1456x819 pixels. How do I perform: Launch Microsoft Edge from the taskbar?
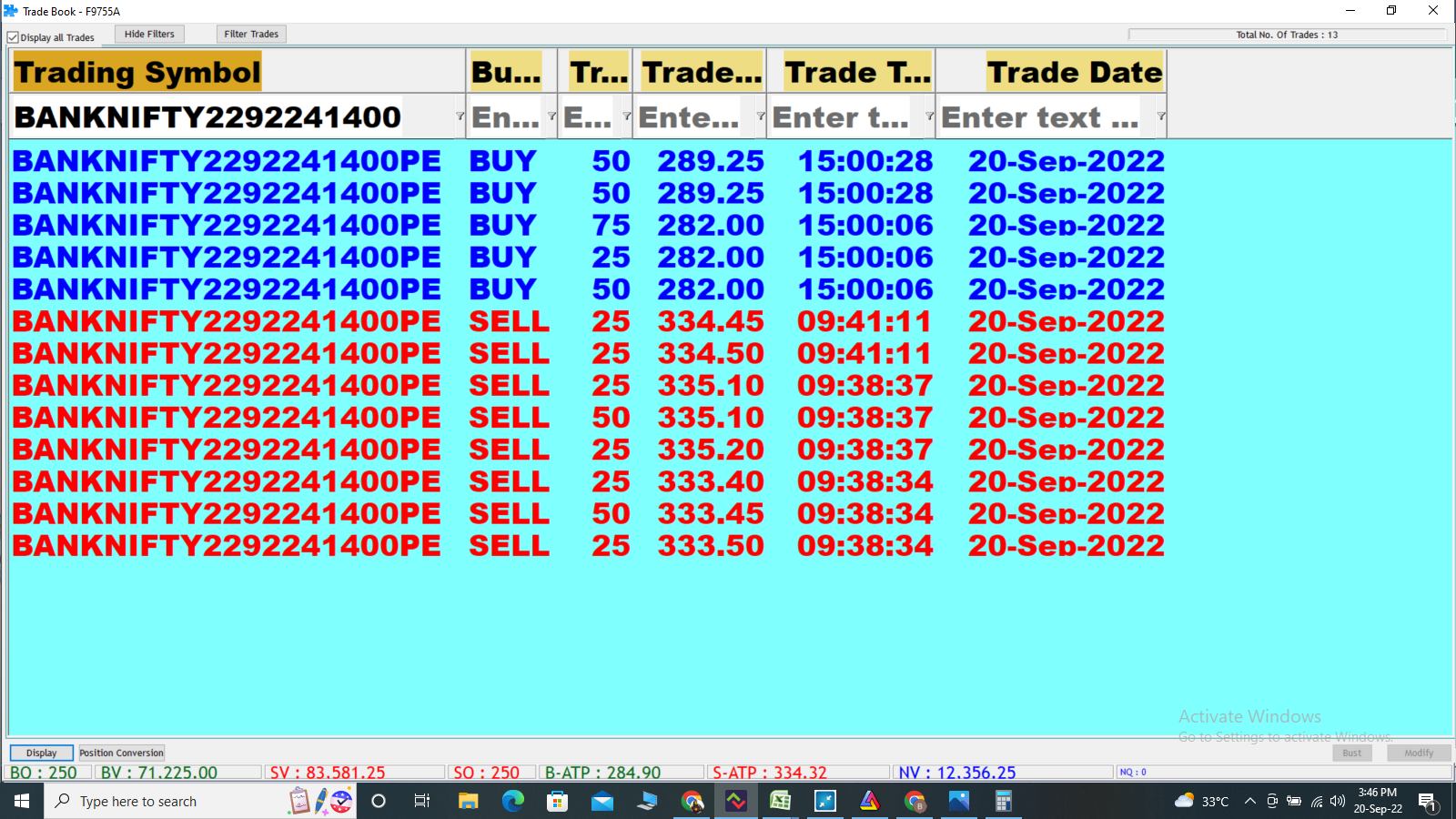click(x=513, y=801)
